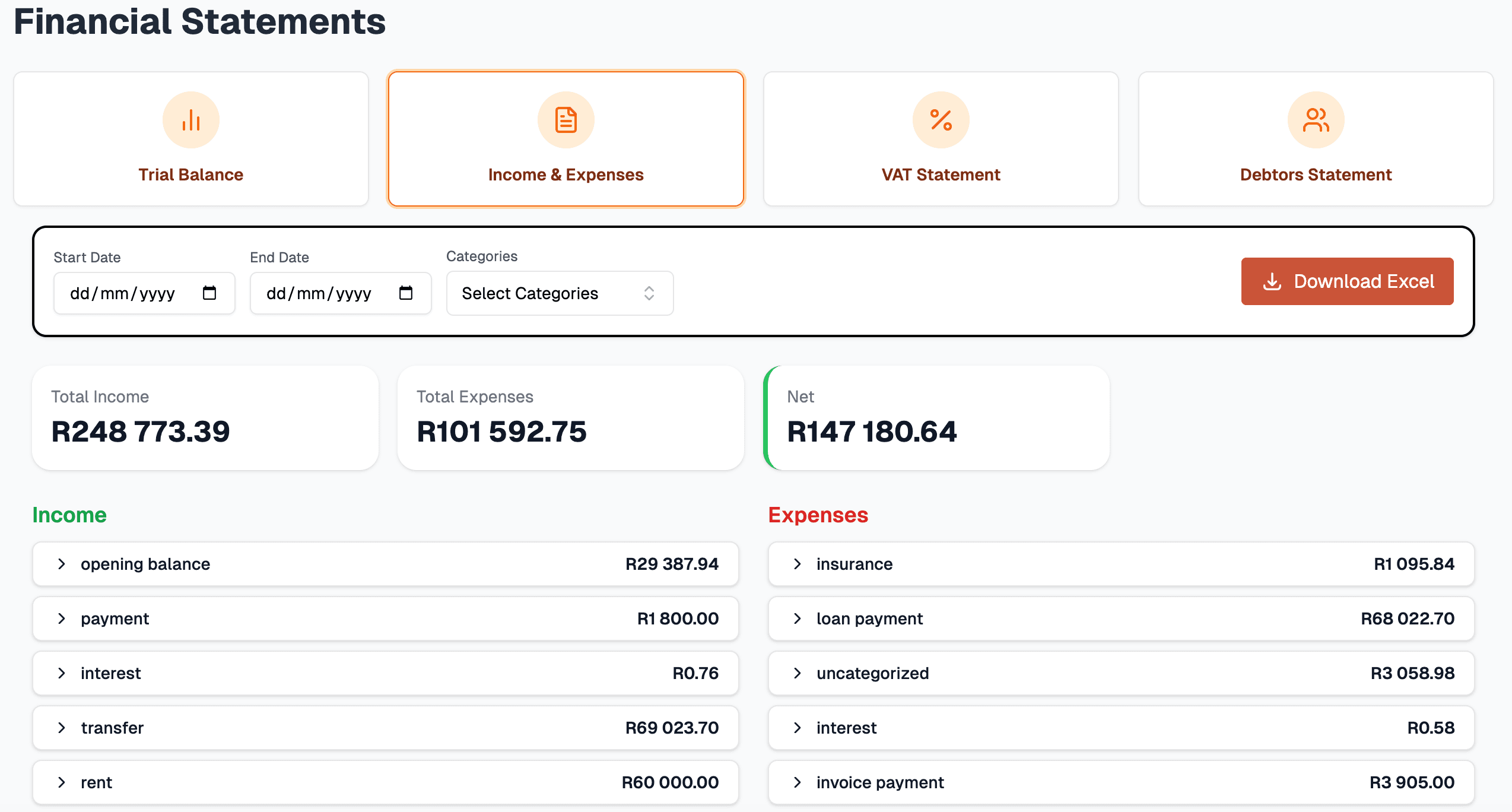
Task: Click the Total Income value R248 773.39
Action: [141, 431]
